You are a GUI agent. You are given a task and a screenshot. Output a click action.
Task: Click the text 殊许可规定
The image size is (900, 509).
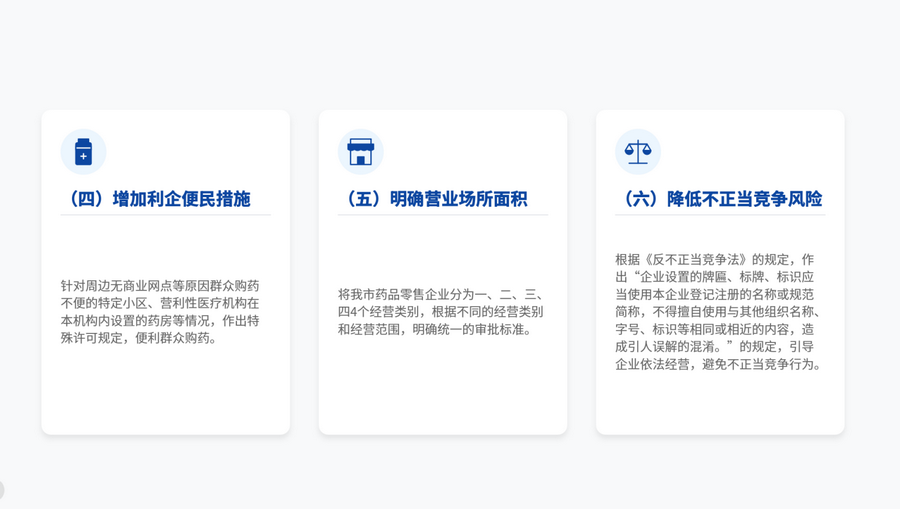pyautogui.click(x=90, y=338)
